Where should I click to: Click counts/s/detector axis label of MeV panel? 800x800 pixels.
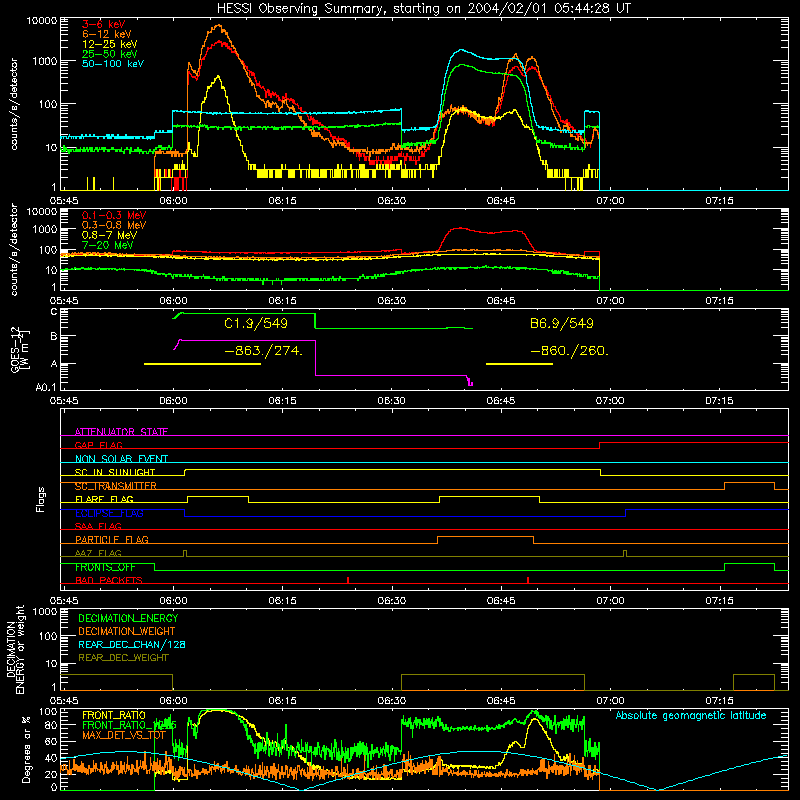14,249
